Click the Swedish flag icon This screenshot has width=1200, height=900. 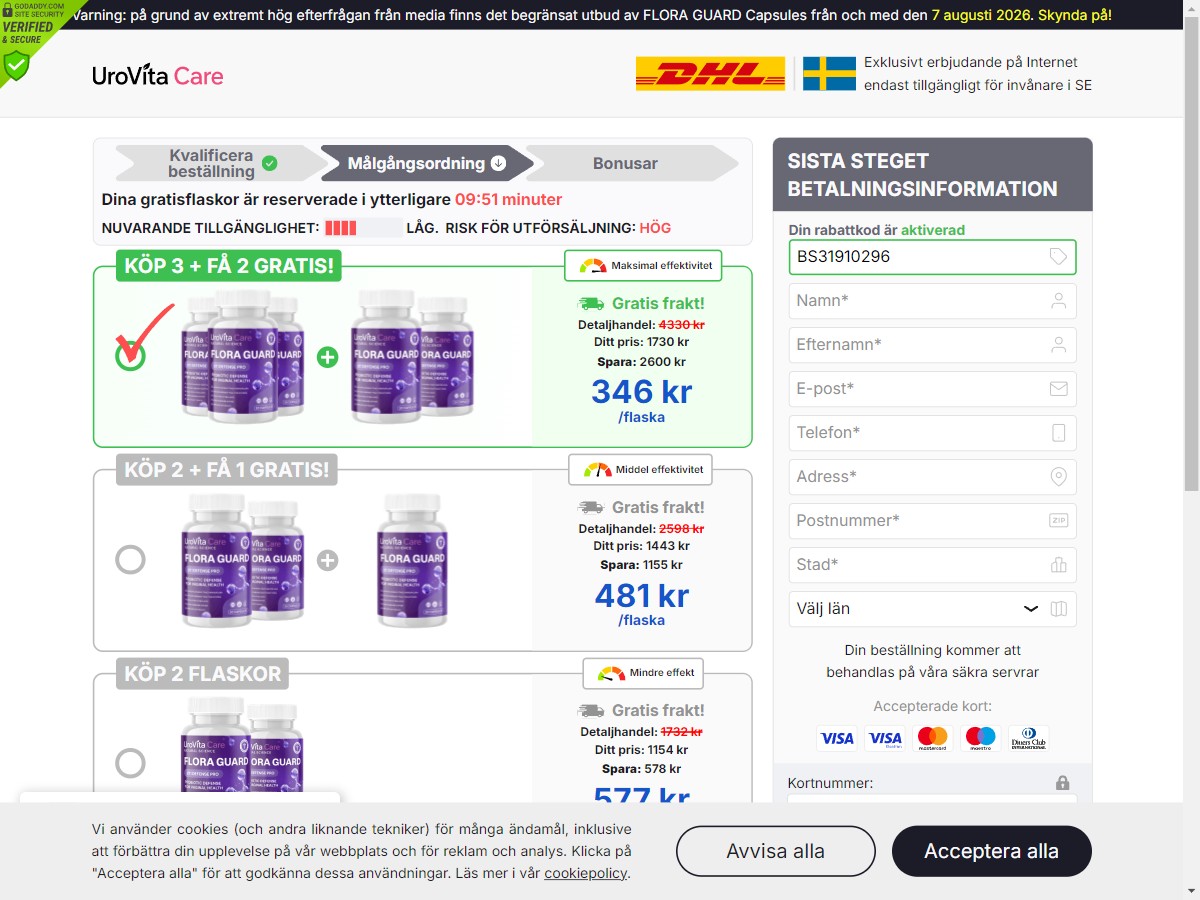[x=830, y=74]
